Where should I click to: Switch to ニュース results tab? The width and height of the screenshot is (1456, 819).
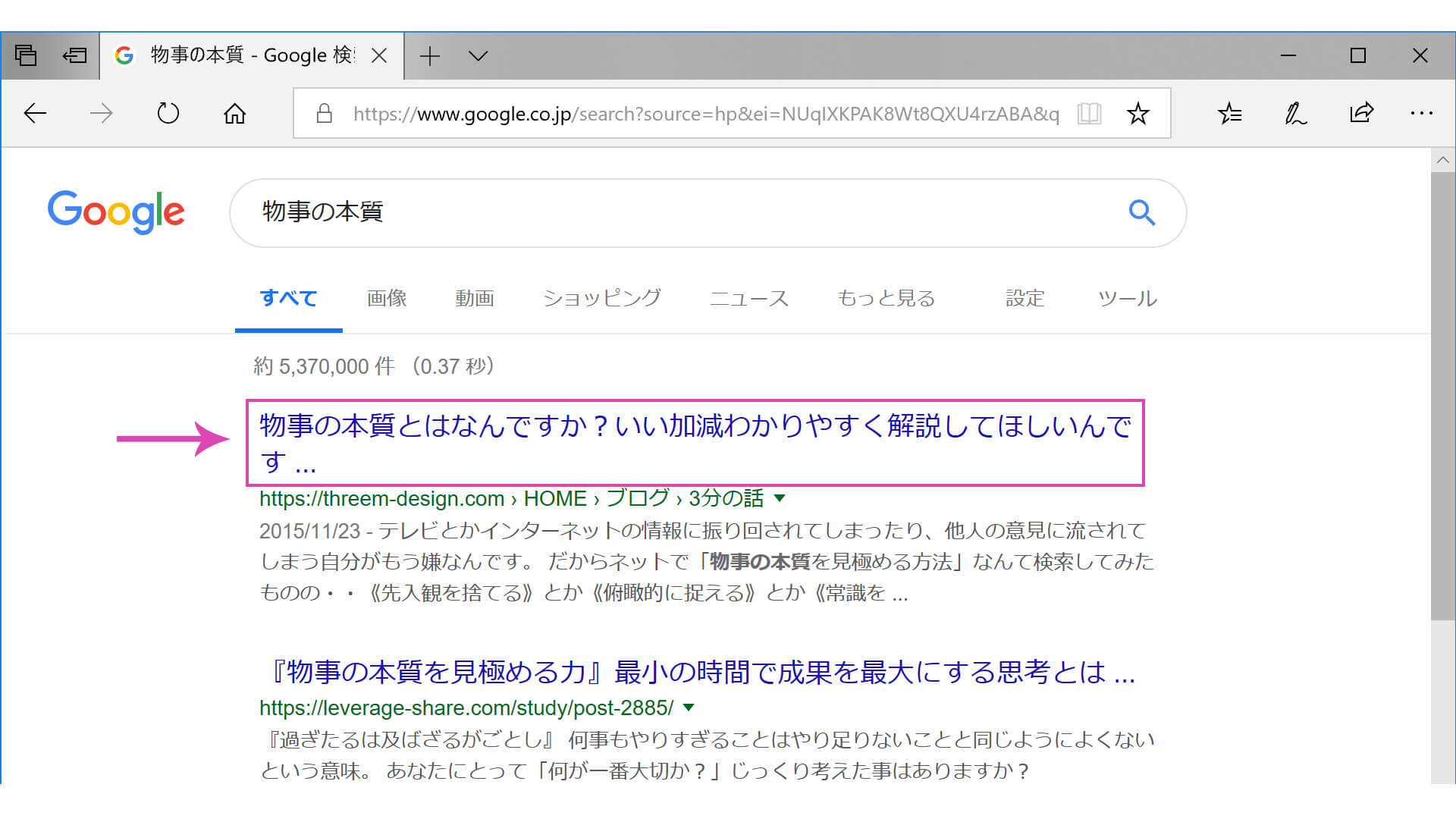point(749,298)
